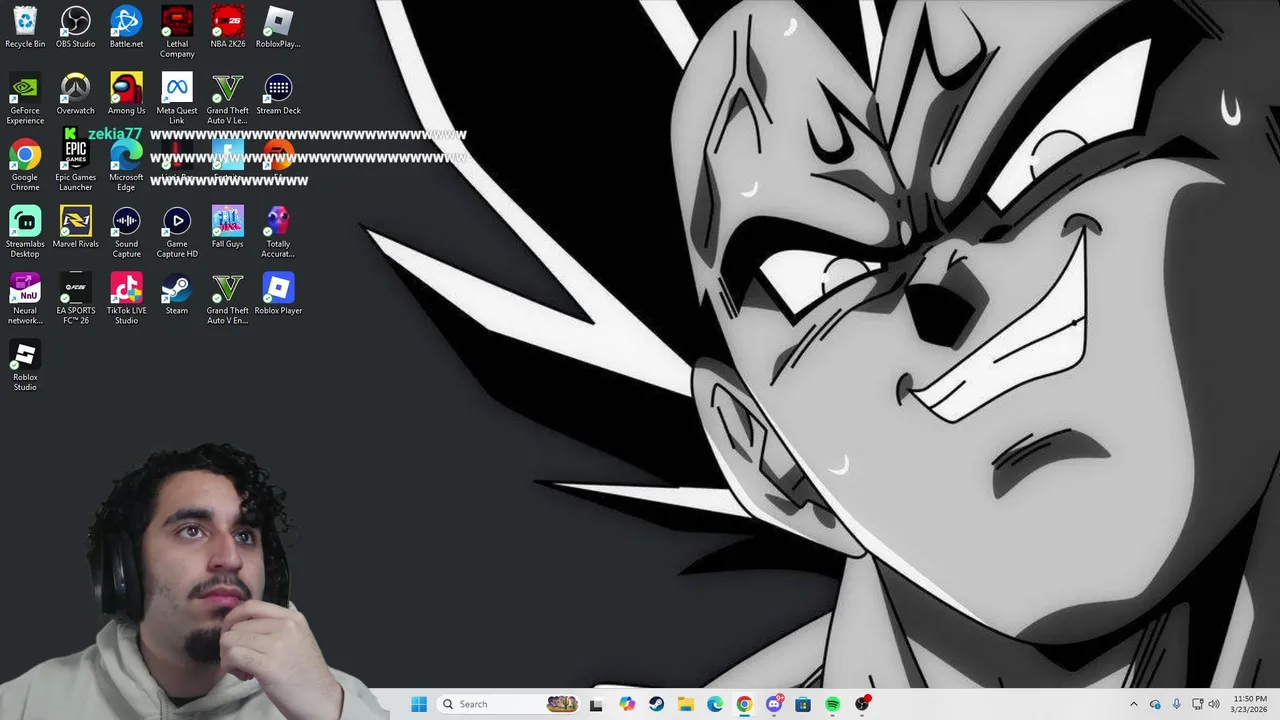Select the Overwatch desktop icon
The height and width of the screenshot is (720, 1280).
(x=76, y=95)
